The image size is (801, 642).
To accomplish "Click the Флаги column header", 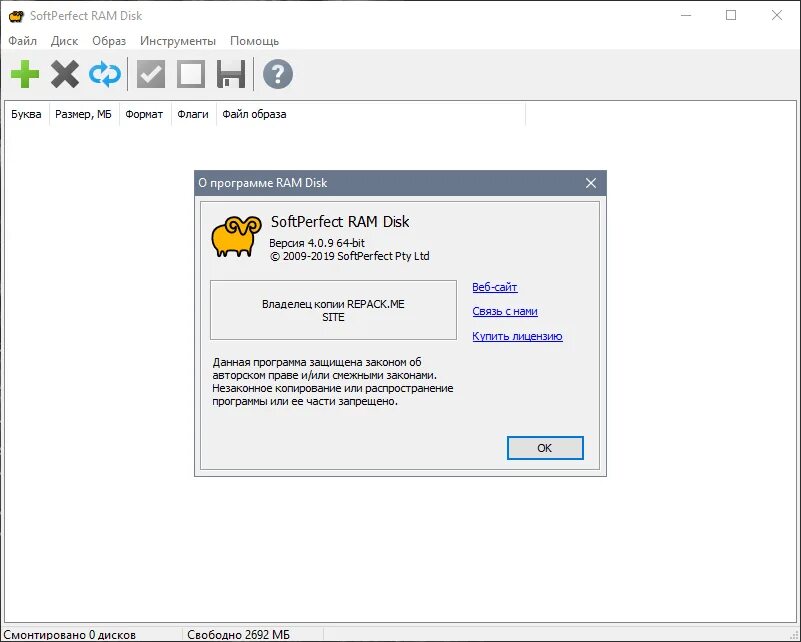I will [x=193, y=114].
